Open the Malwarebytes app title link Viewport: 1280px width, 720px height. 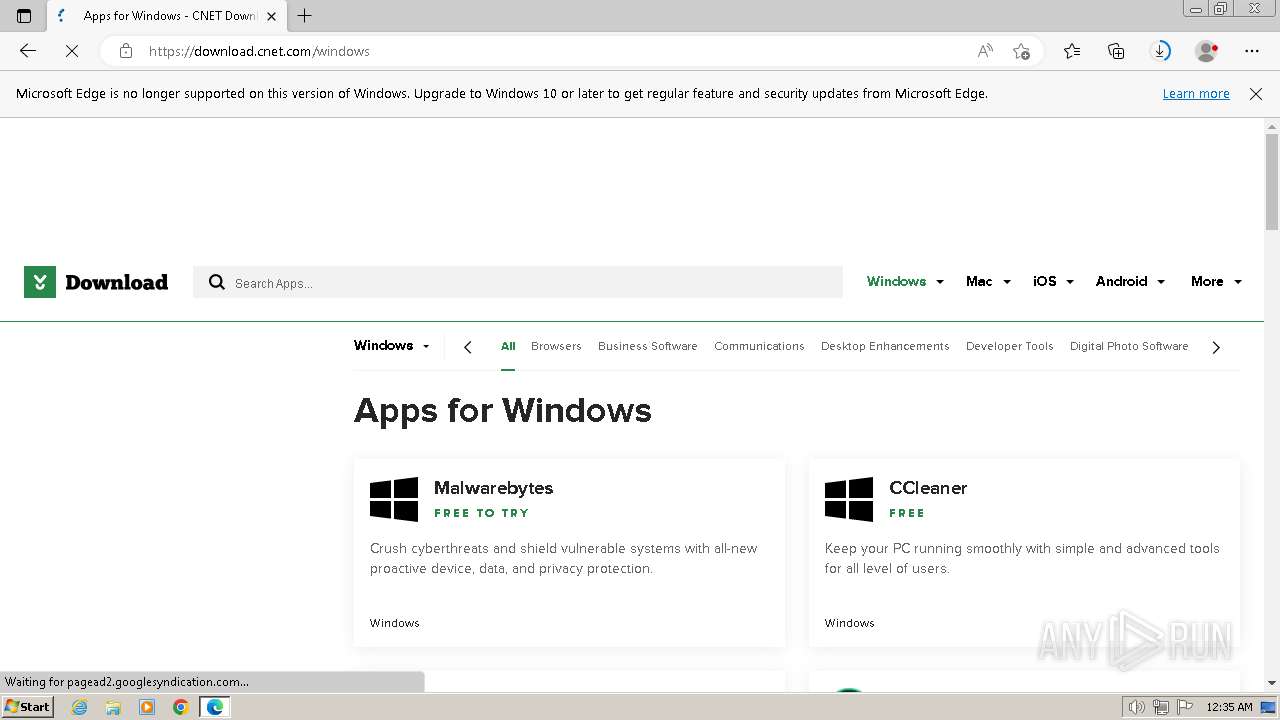pyautogui.click(x=493, y=488)
